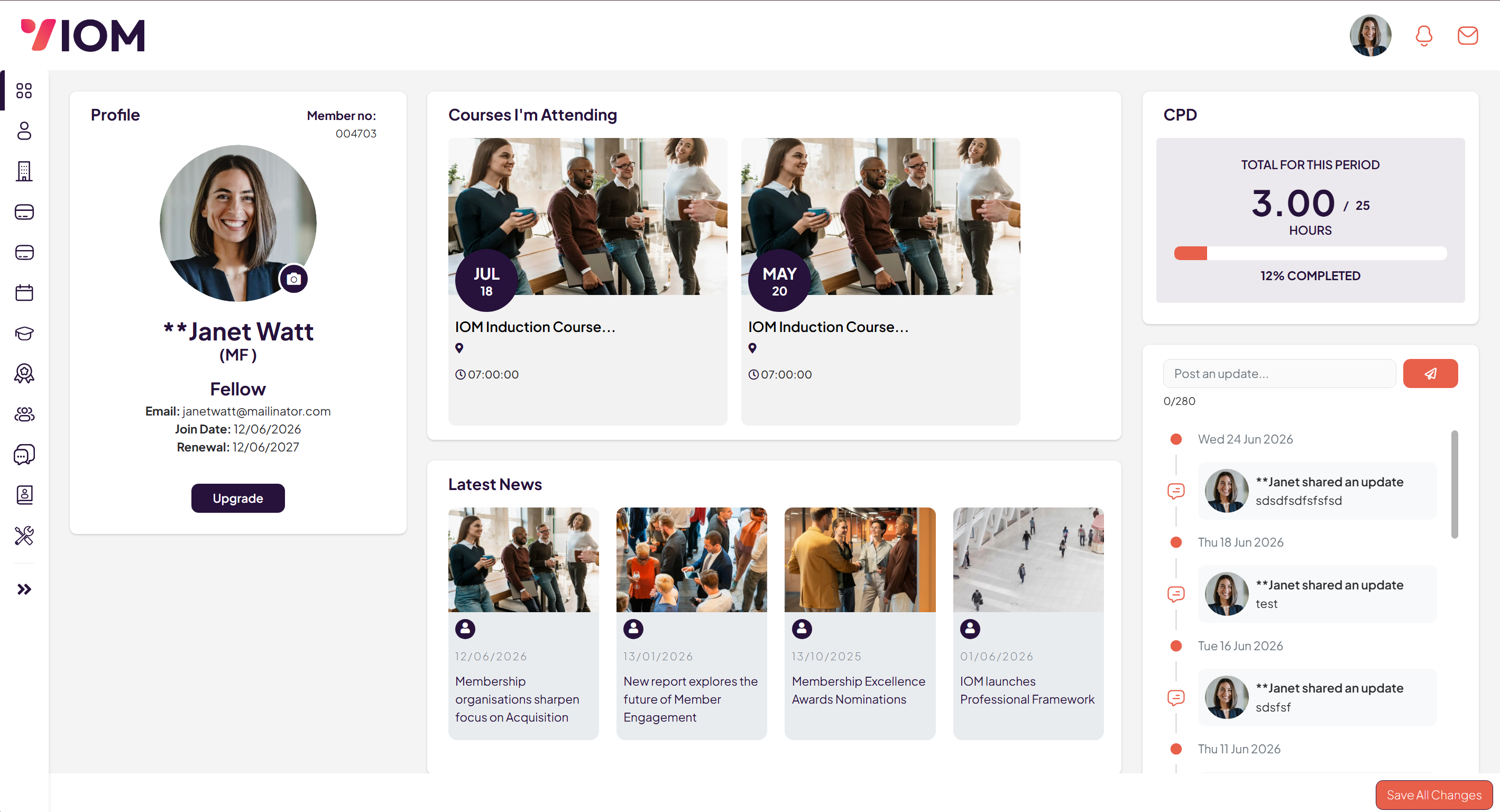The width and height of the screenshot is (1500, 812).
Task: Open the wrench tools icon in sidebar
Action: coord(24,536)
